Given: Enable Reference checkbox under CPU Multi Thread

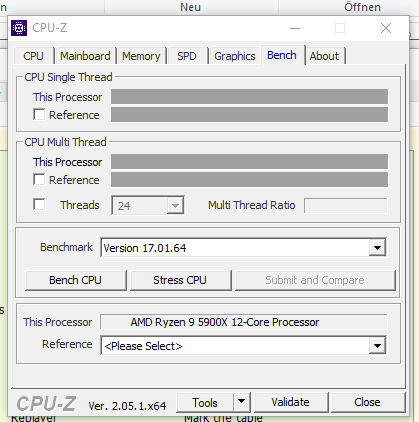Looking at the screenshot, I should point(39,180).
